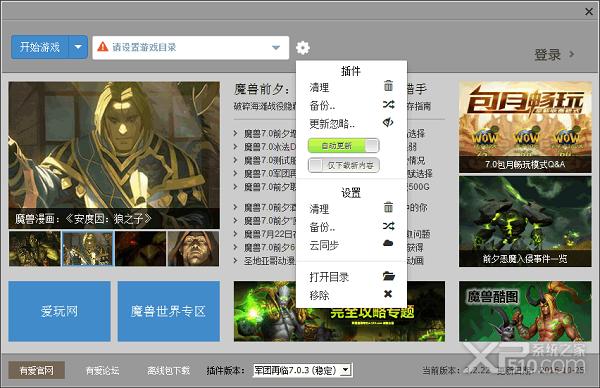
Task: Toggle the 仅下载新内容 switch
Action: coord(344,165)
